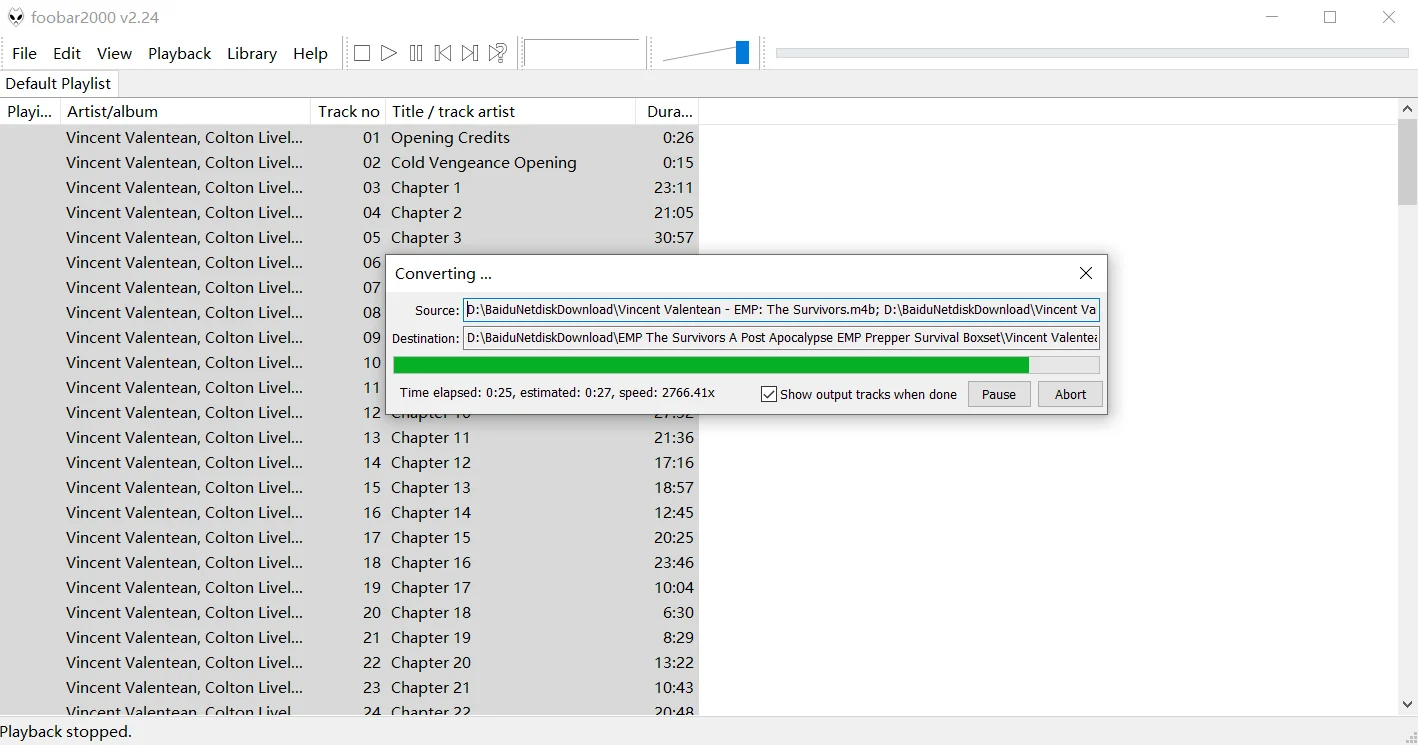Click the Random playback icon
1418x745 pixels.
tap(498, 53)
